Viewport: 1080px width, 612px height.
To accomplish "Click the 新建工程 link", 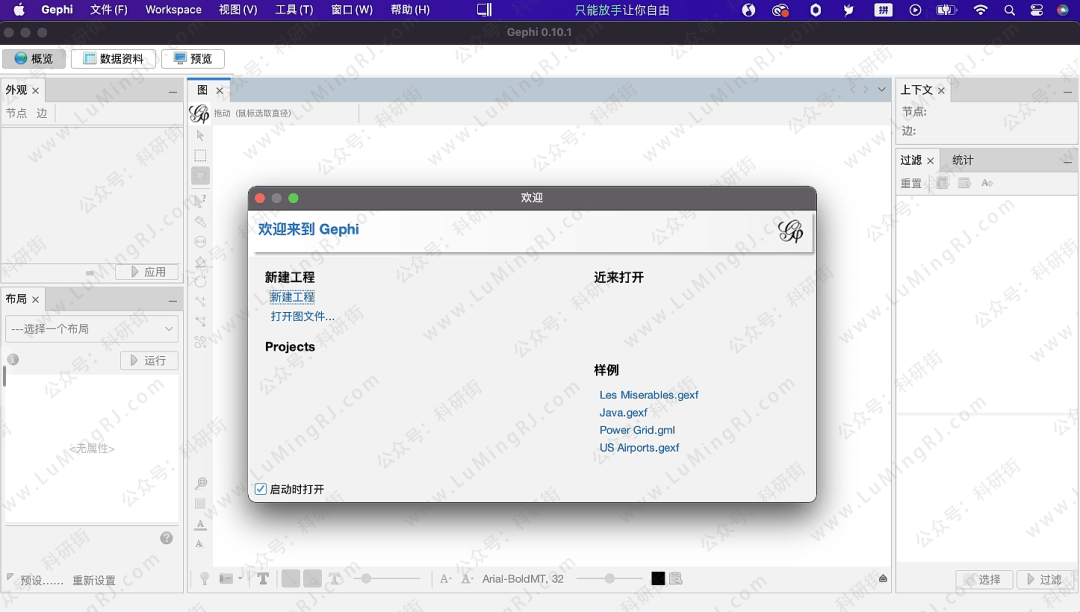I will (x=292, y=297).
